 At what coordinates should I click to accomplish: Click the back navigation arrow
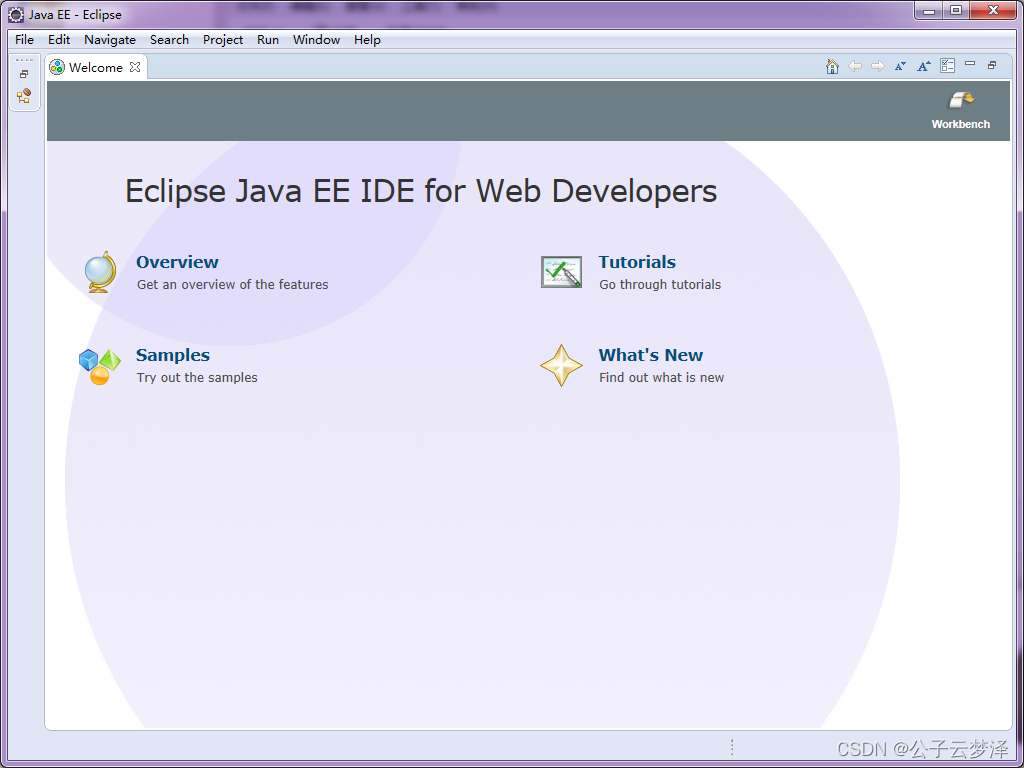pos(855,66)
